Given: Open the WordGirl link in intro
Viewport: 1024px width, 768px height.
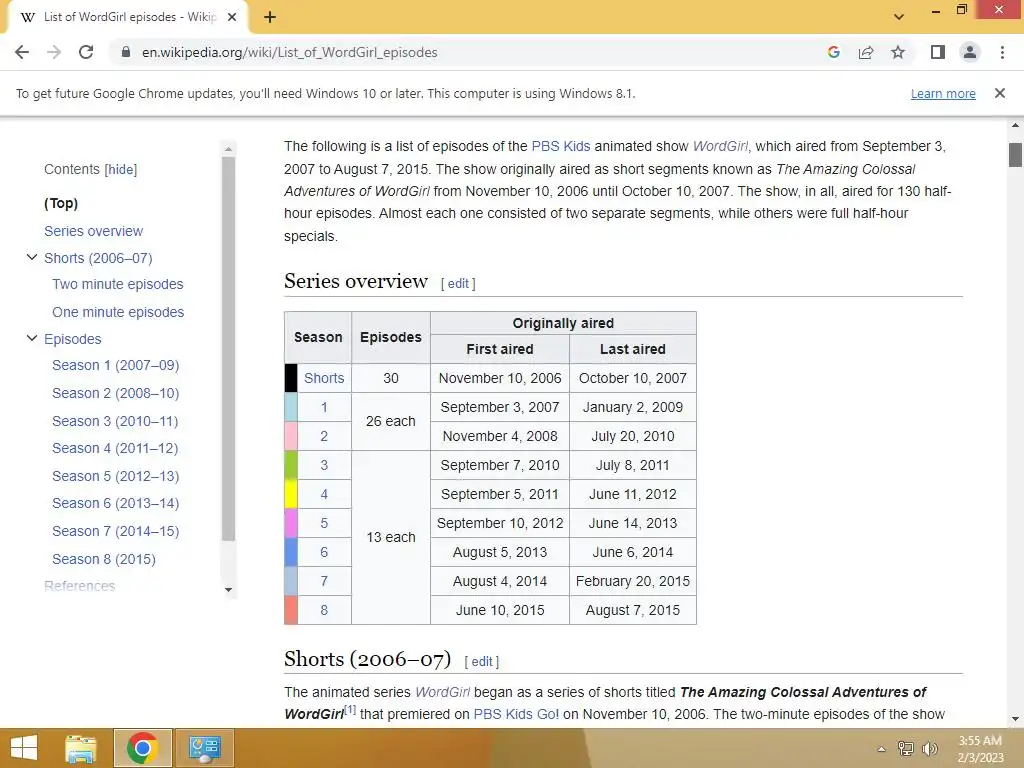Looking at the screenshot, I should [x=720, y=146].
